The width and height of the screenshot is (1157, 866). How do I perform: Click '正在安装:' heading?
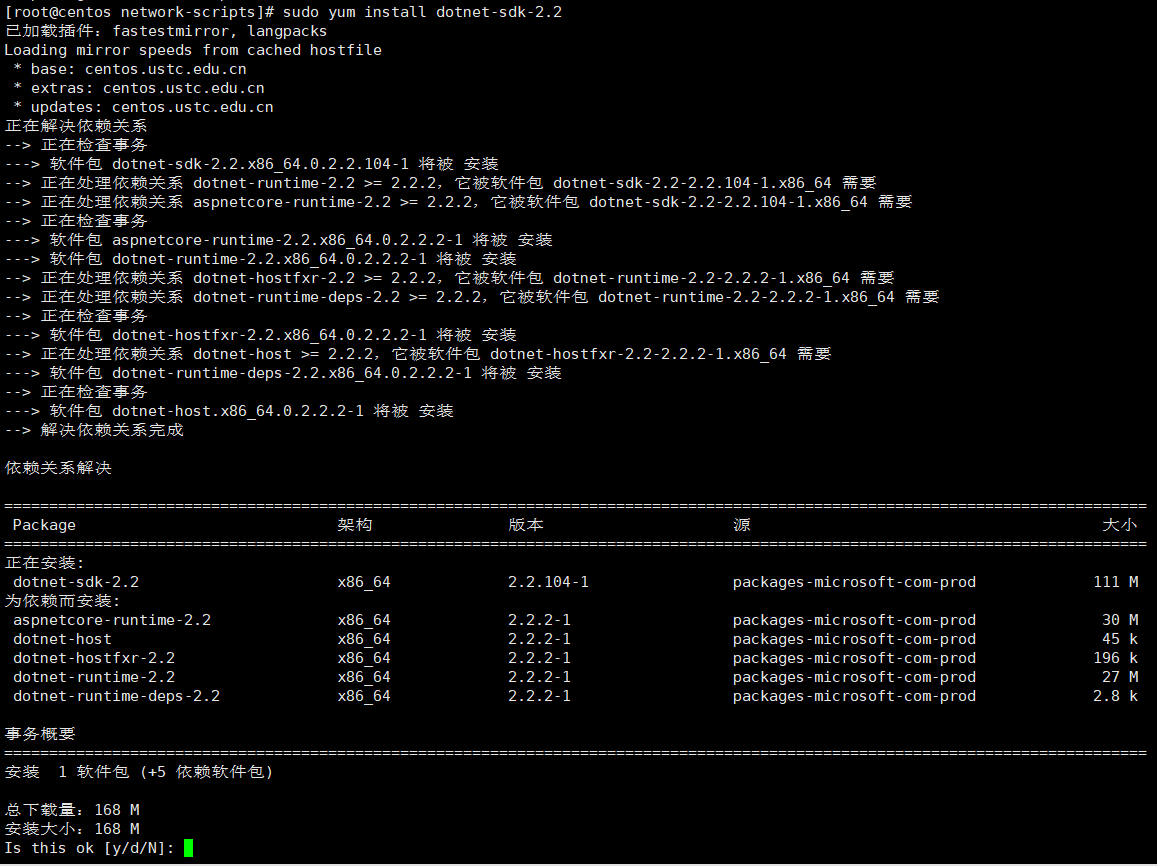[44, 563]
